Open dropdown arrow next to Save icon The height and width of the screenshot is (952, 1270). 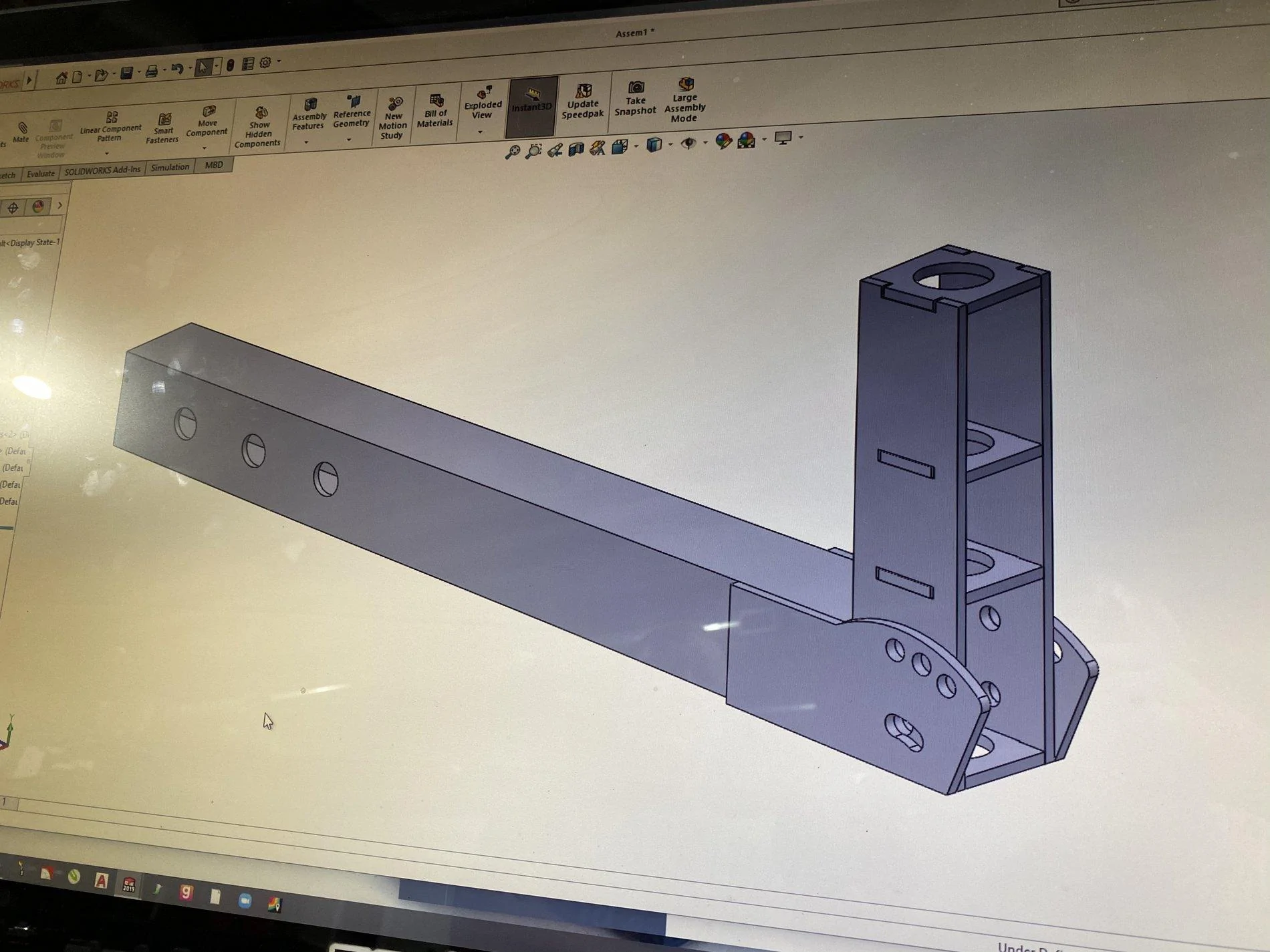point(138,72)
